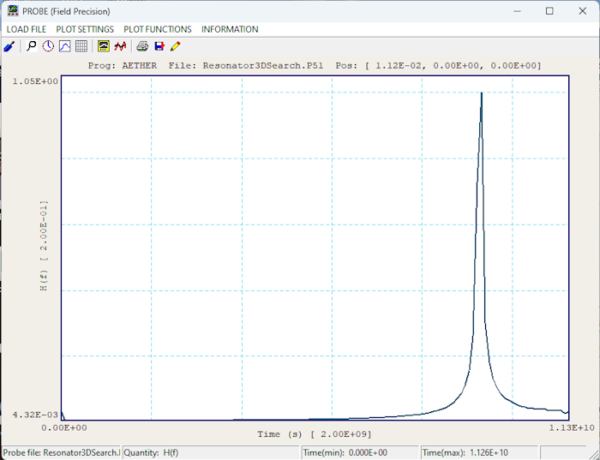
Task: Open the PLOT FUNCTIONS menu
Action: click(157, 29)
